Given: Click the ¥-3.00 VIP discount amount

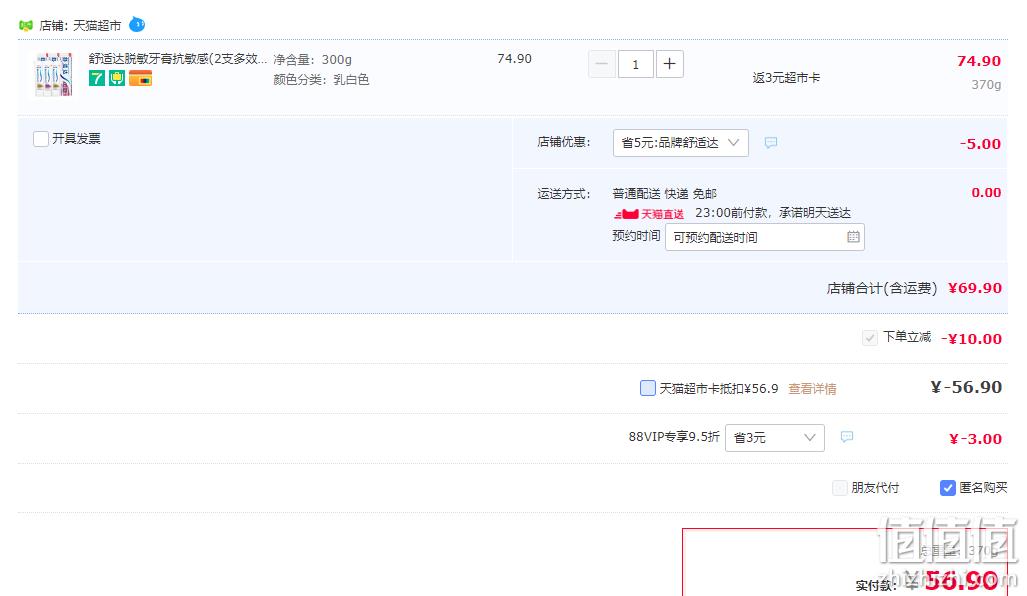Looking at the screenshot, I should click(975, 439).
